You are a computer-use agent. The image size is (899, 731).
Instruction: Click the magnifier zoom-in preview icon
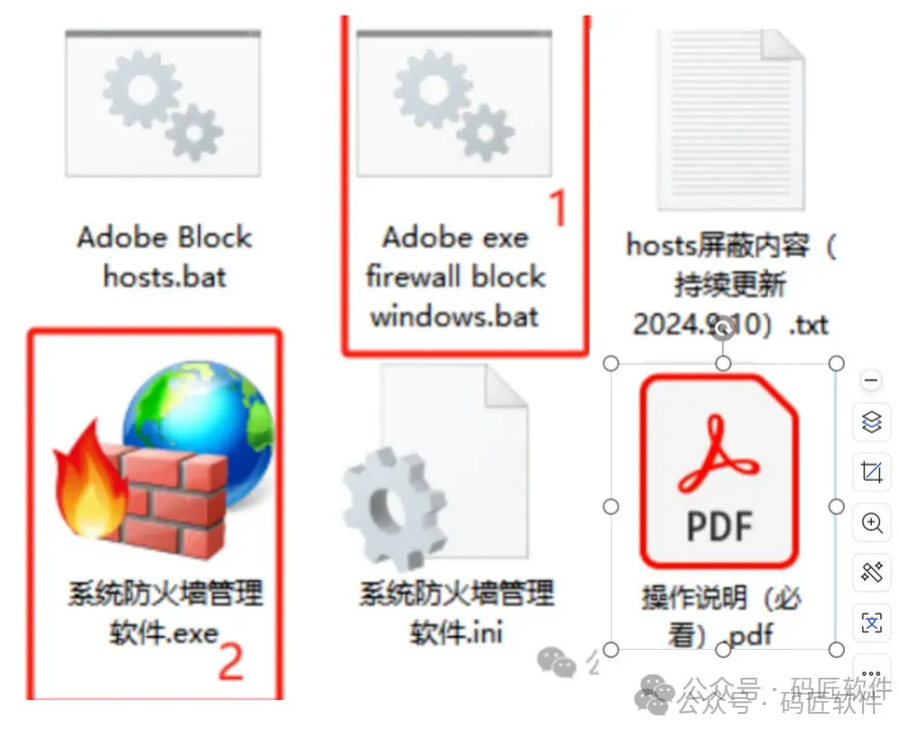(x=871, y=522)
